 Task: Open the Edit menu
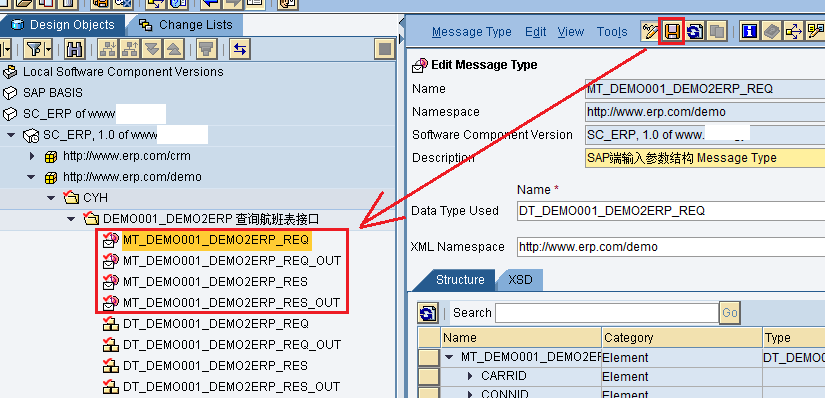tap(536, 32)
